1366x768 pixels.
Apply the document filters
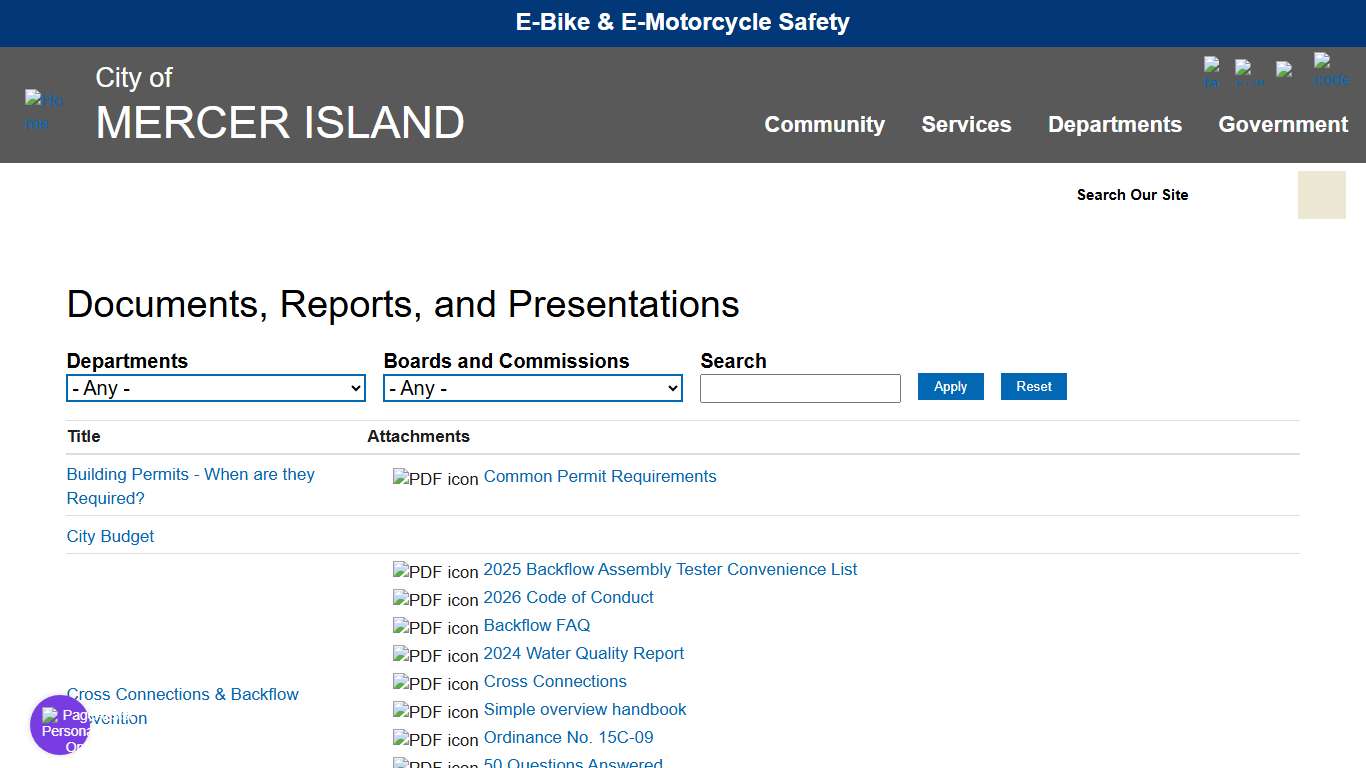pyautogui.click(x=950, y=386)
